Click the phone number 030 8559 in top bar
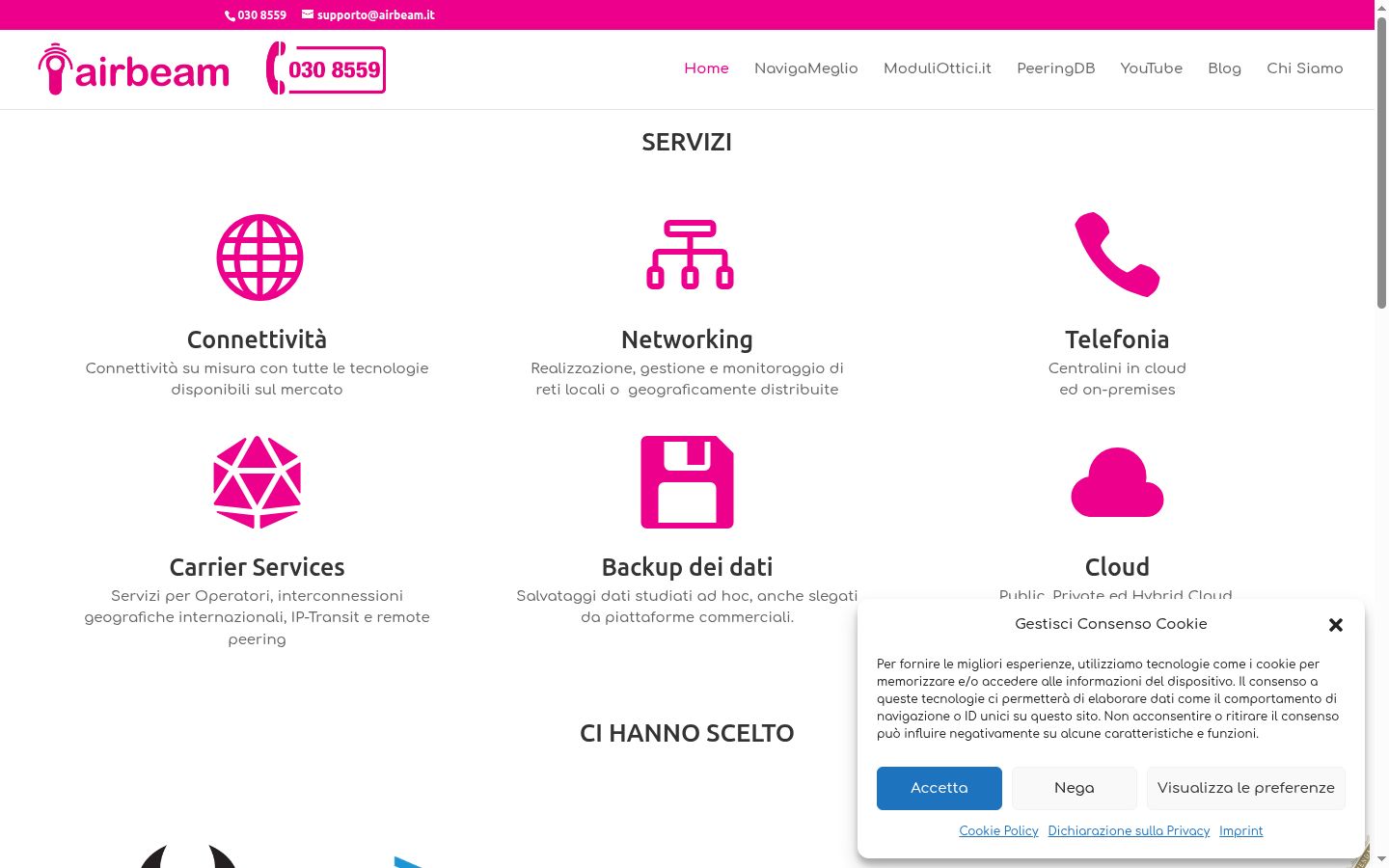 [x=256, y=15]
